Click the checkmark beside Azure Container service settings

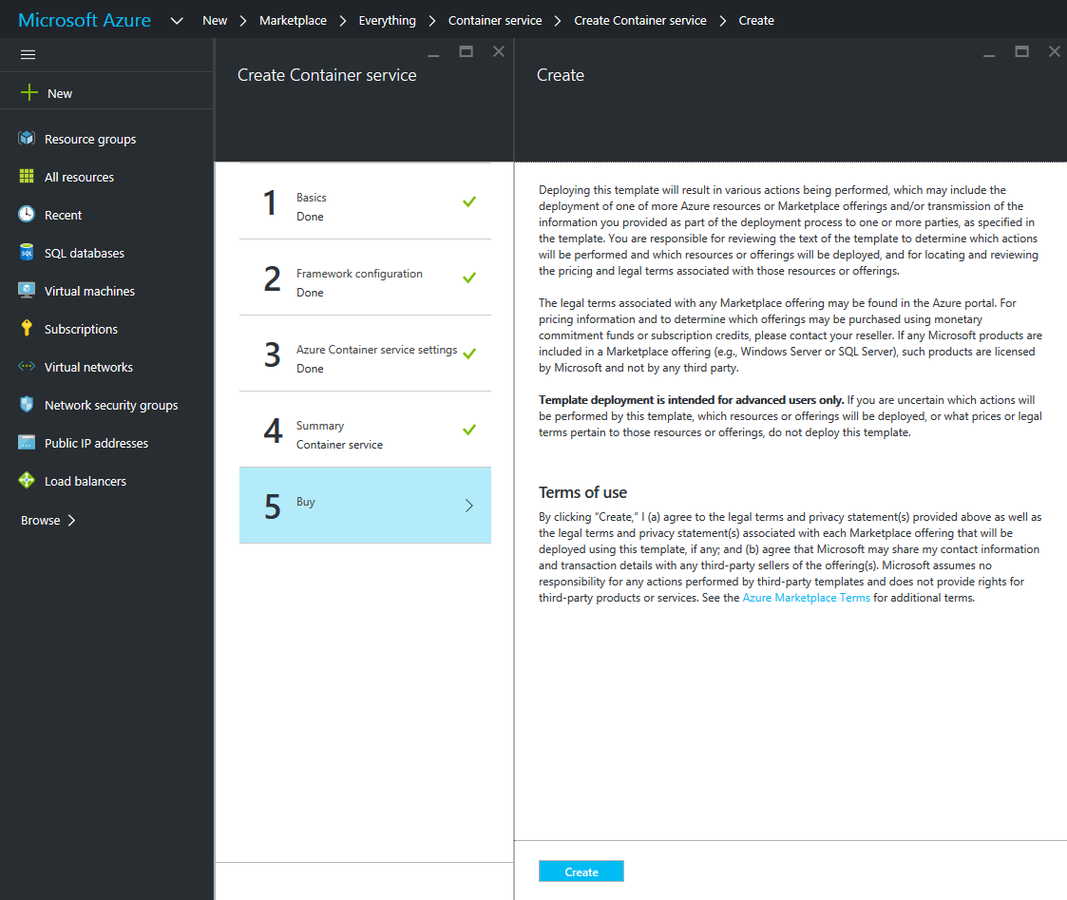[x=469, y=354]
